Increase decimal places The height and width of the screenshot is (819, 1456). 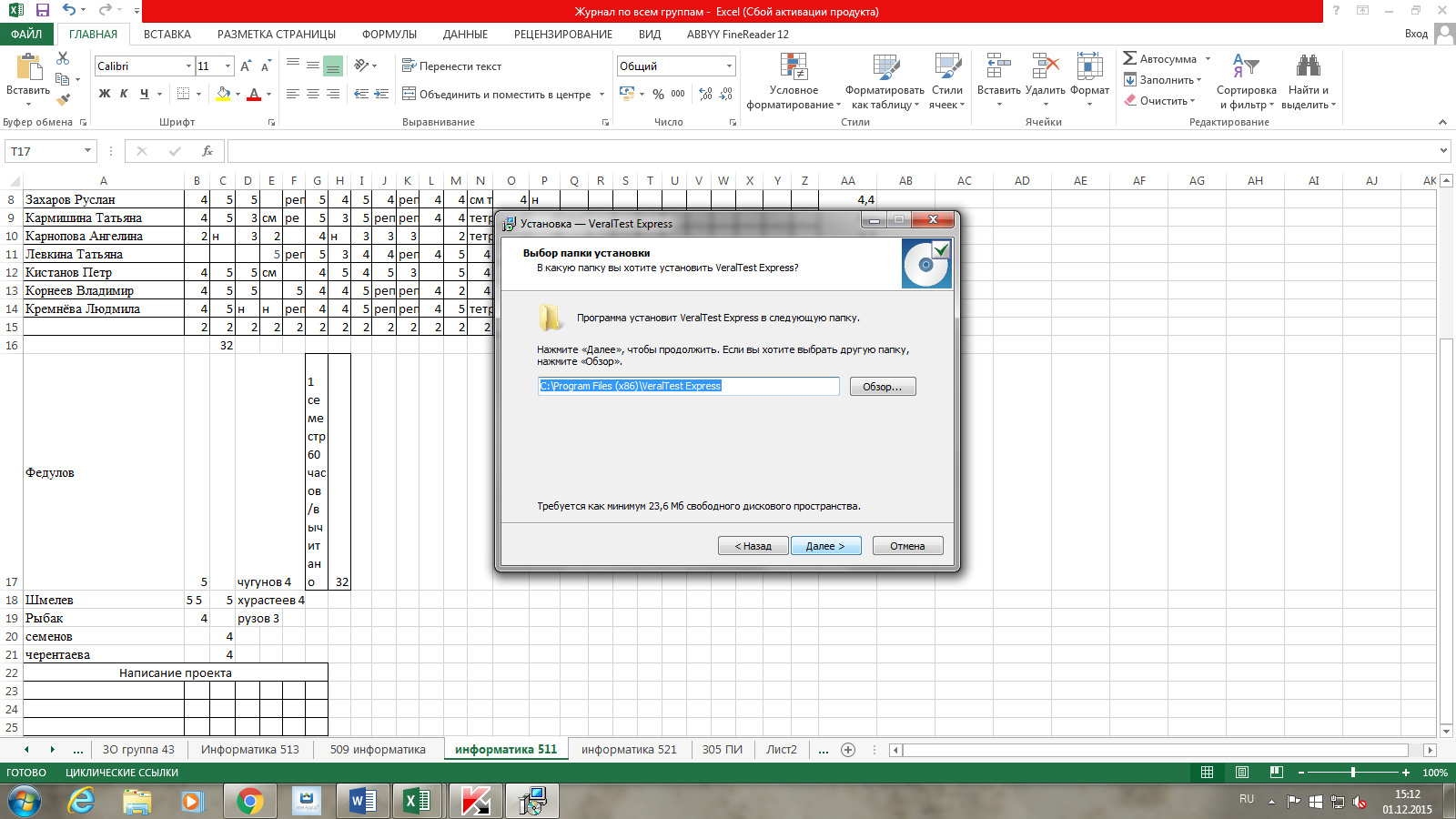[x=705, y=94]
